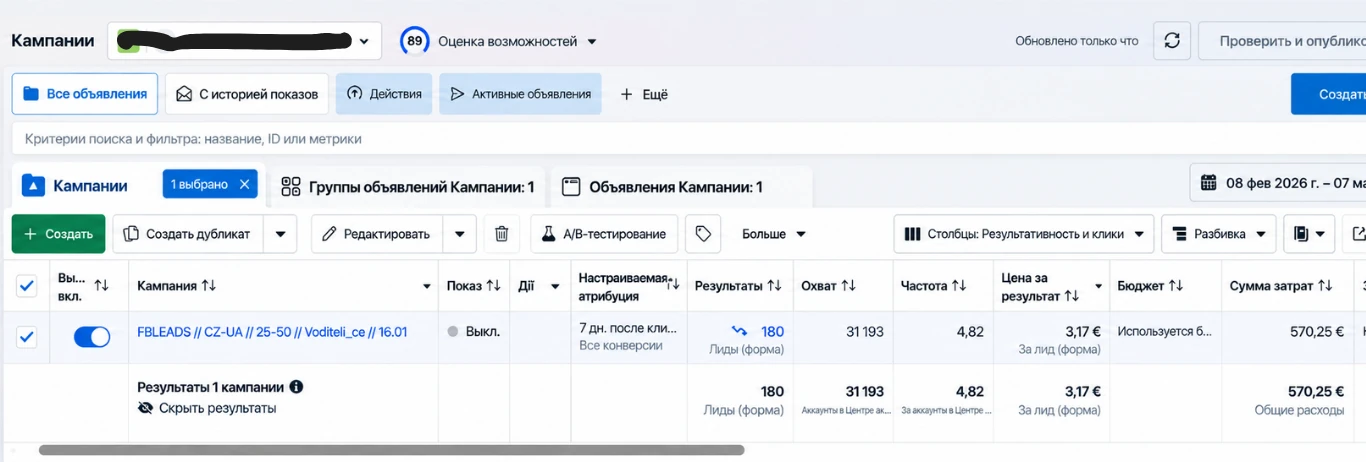Open the opportunity score 89 indicator
The image size is (1366, 462).
point(414,41)
